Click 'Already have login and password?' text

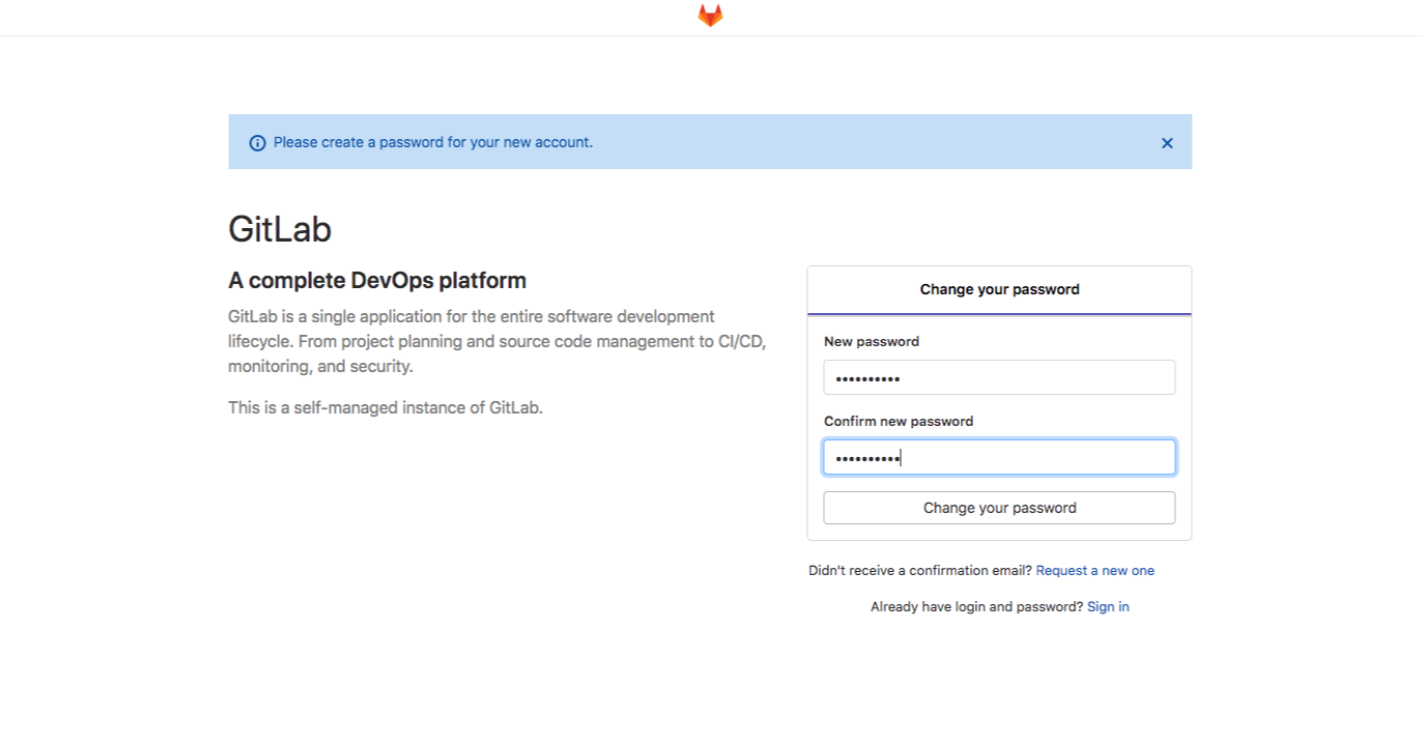tap(976, 607)
